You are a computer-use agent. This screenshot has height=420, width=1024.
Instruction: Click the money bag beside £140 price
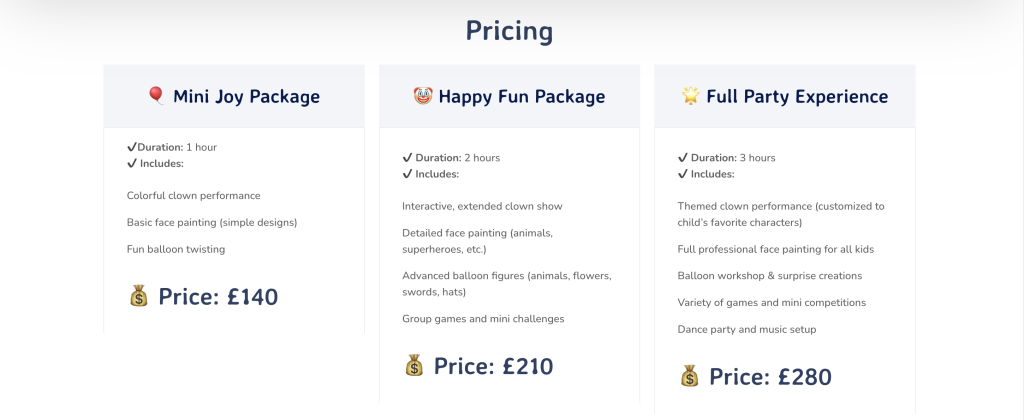click(x=139, y=296)
